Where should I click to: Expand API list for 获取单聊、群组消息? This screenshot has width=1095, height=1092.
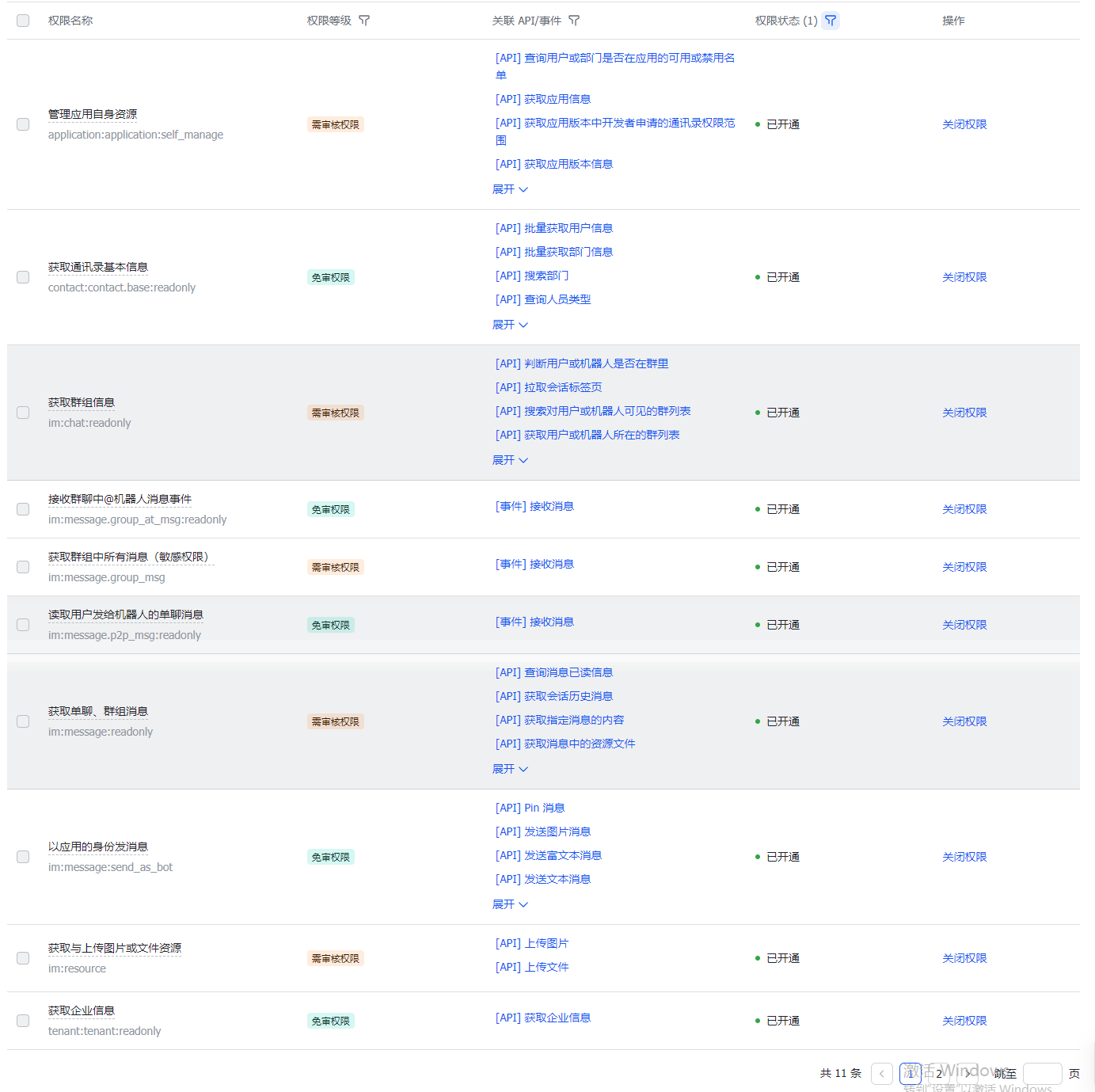[510, 769]
